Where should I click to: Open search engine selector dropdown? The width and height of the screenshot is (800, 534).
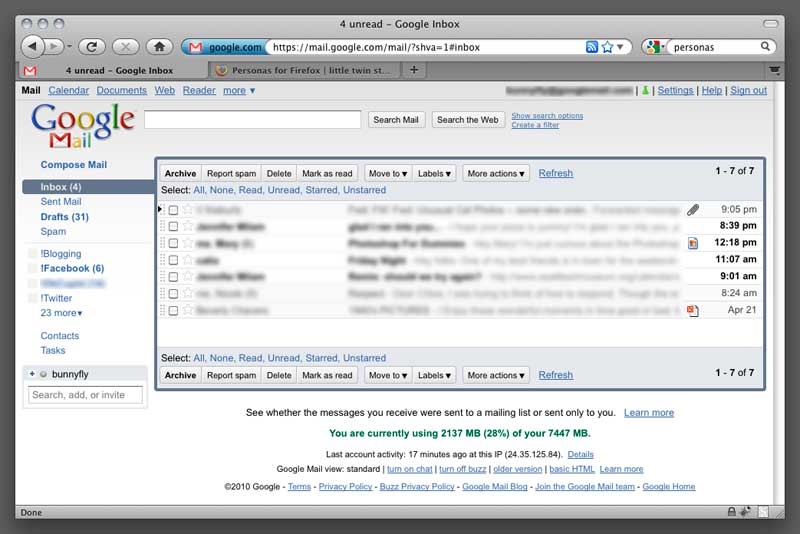pyautogui.click(x=655, y=47)
